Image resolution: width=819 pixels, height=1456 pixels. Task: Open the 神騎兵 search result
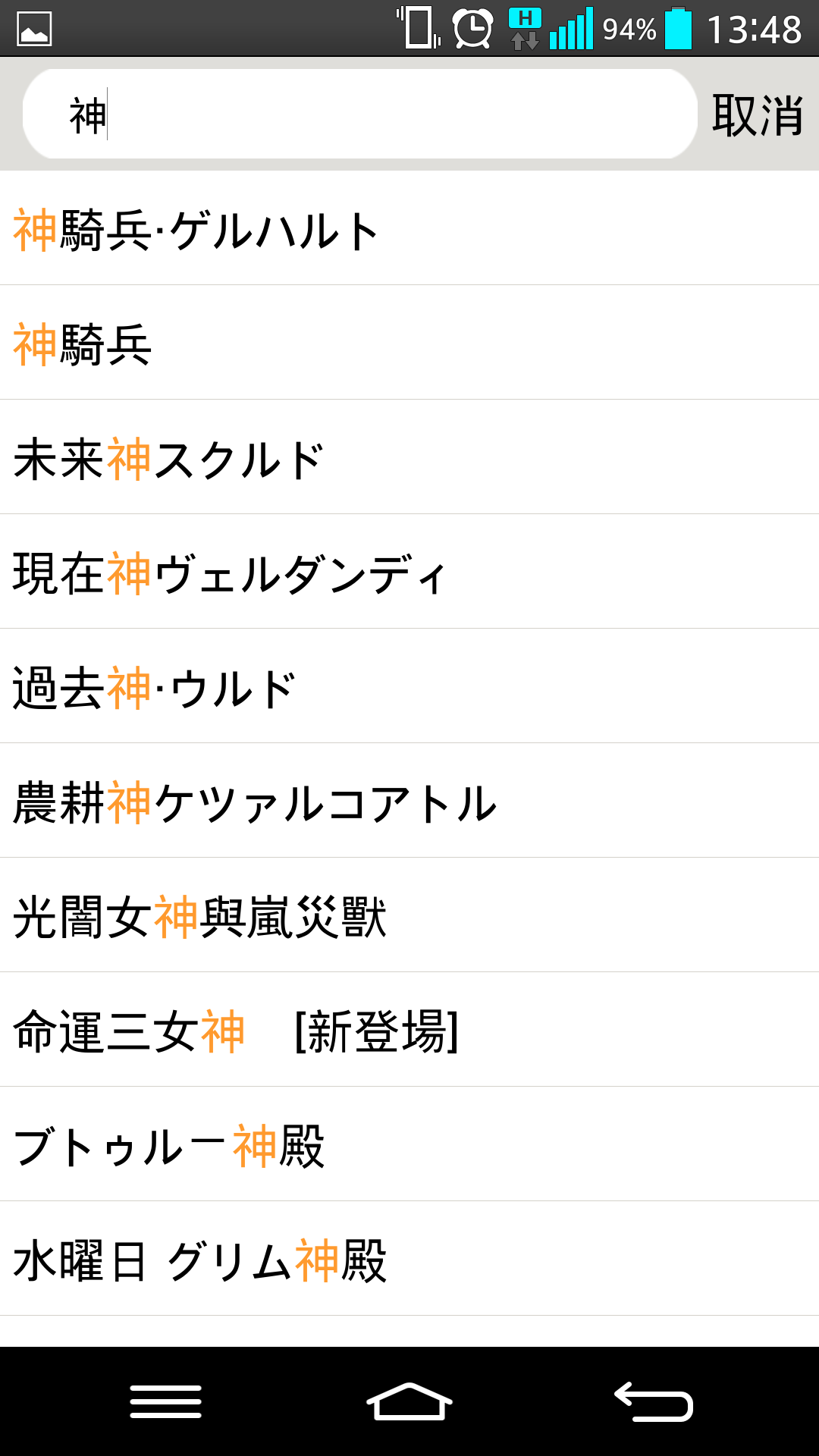(409, 343)
